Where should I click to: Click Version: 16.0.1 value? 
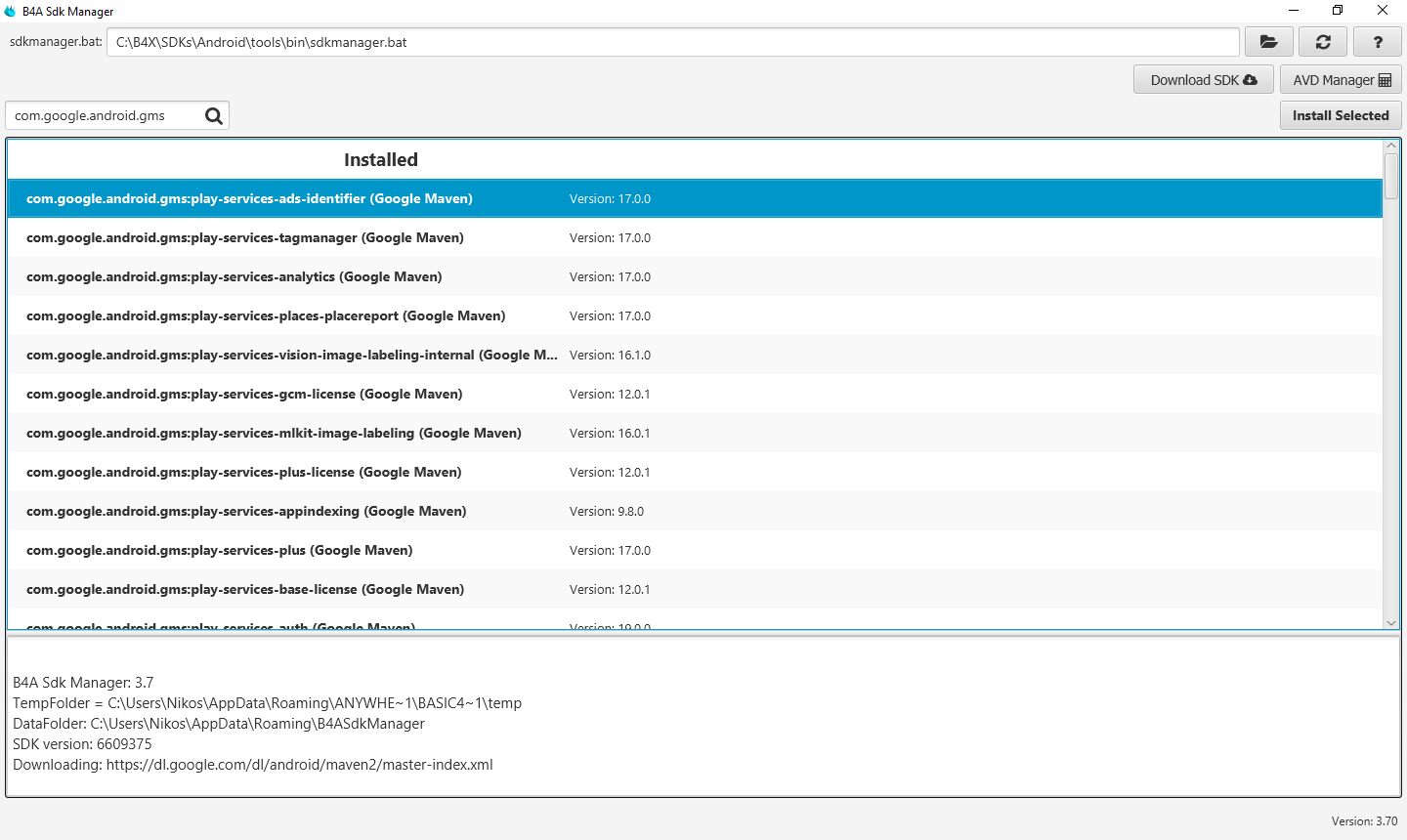610,433
